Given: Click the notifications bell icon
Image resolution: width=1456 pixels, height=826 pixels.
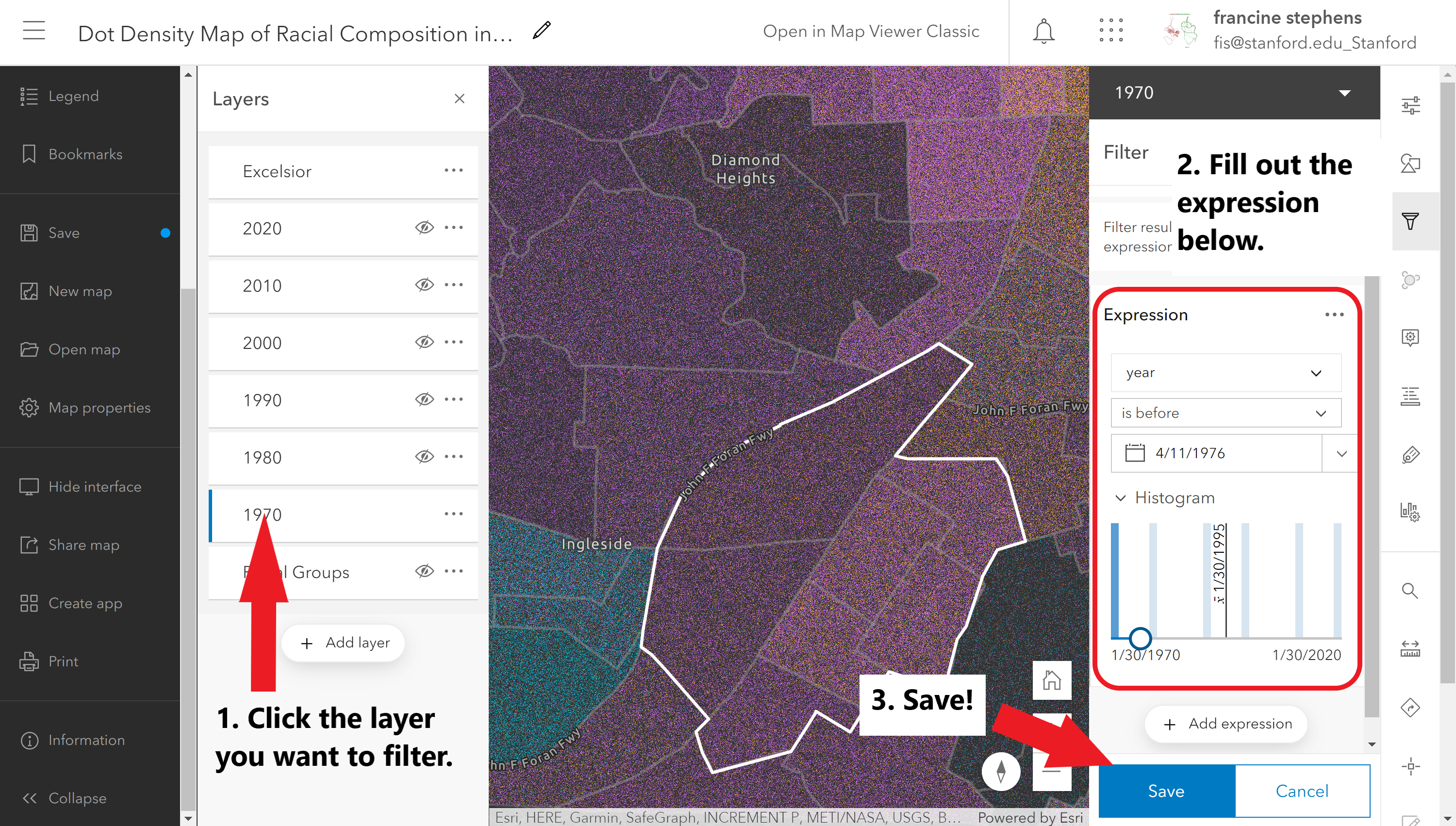Looking at the screenshot, I should [1043, 31].
